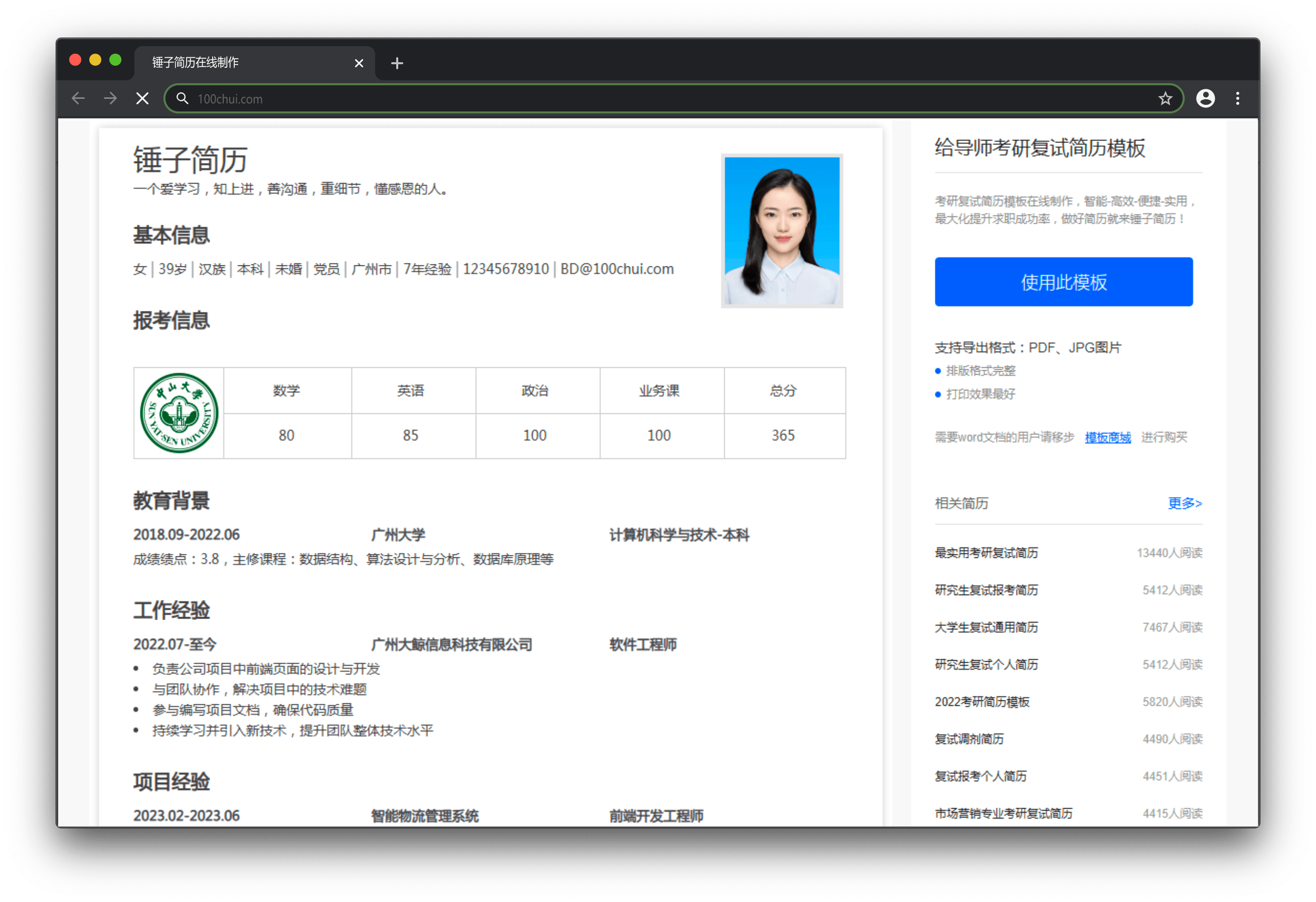Screen dimensions: 1316x902
Task: Click the 智能物流管理系统 project name
Action: click(425, 815)
